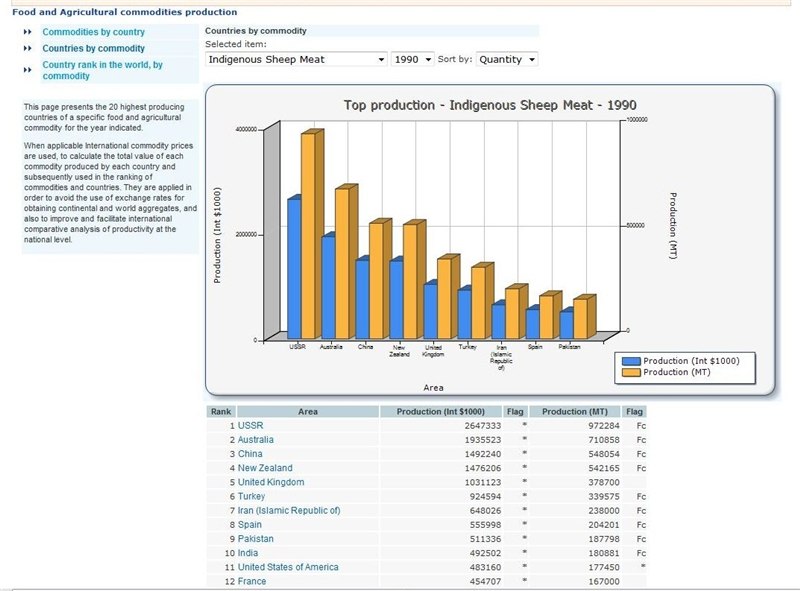Click the China MT value 548054

pos(604,454)
